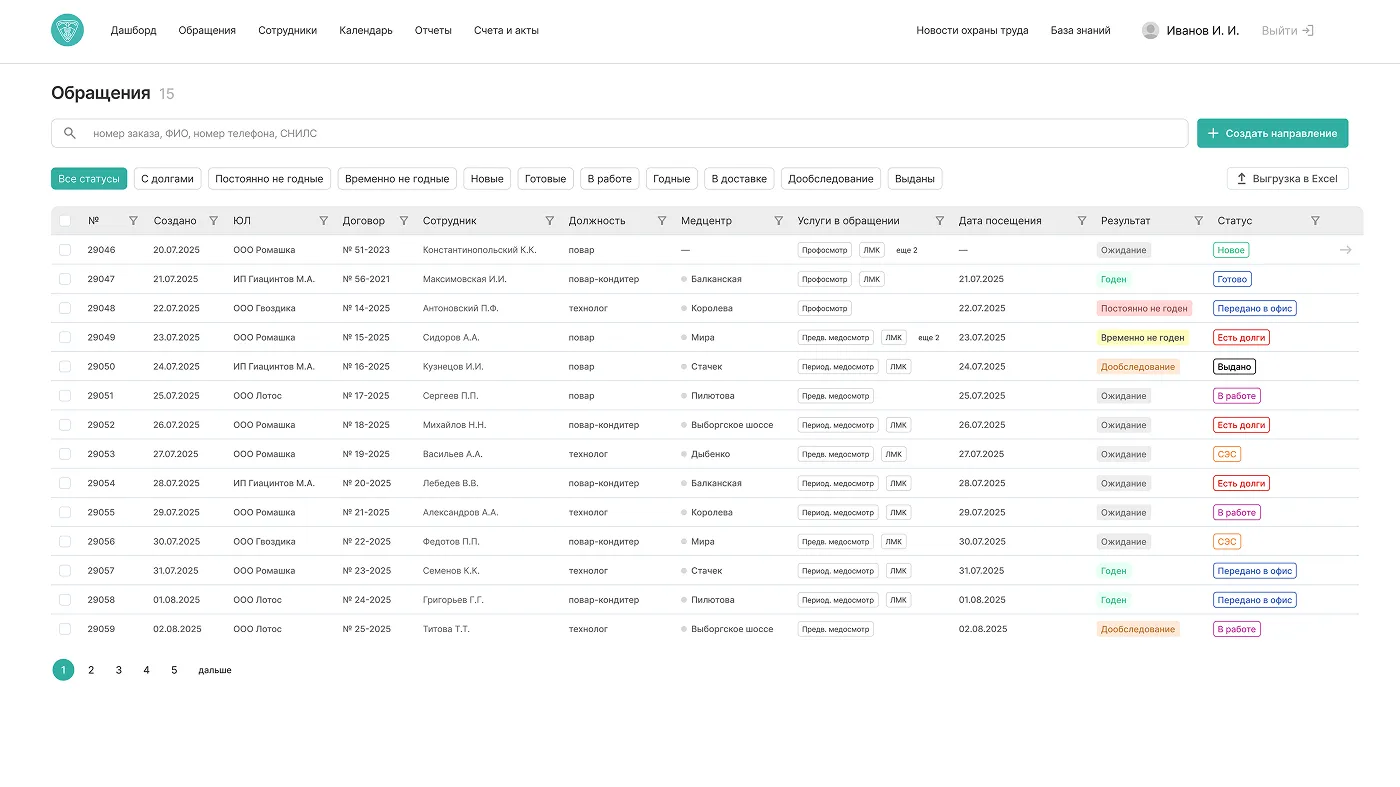Click the «Создать направление» button
Viewport: 1400px width, 787px height.
pyautogui.click(x=1272, y=133)
